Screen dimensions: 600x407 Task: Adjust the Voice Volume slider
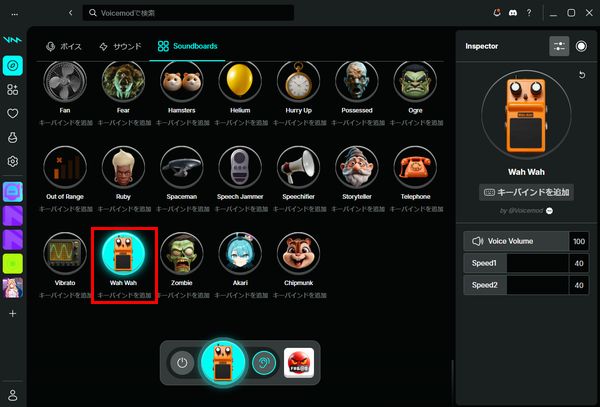[526, 241]
